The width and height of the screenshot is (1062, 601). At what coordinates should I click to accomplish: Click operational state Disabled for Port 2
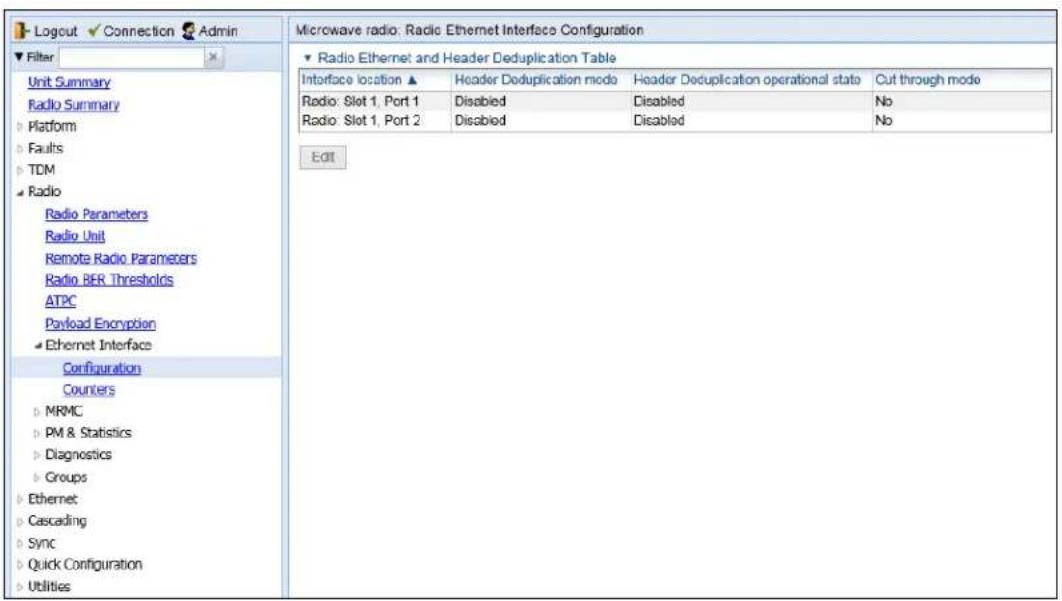[x=659, y=121]
